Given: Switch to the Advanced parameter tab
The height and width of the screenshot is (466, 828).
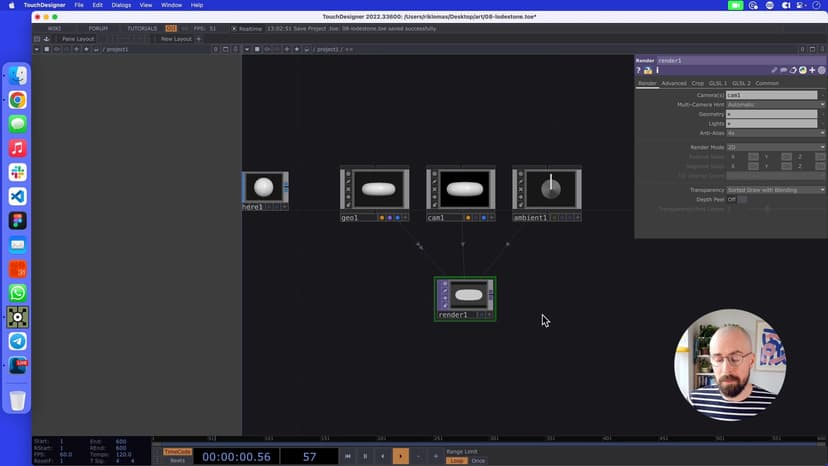Looking at the screenshot, I should click(674, 83).
